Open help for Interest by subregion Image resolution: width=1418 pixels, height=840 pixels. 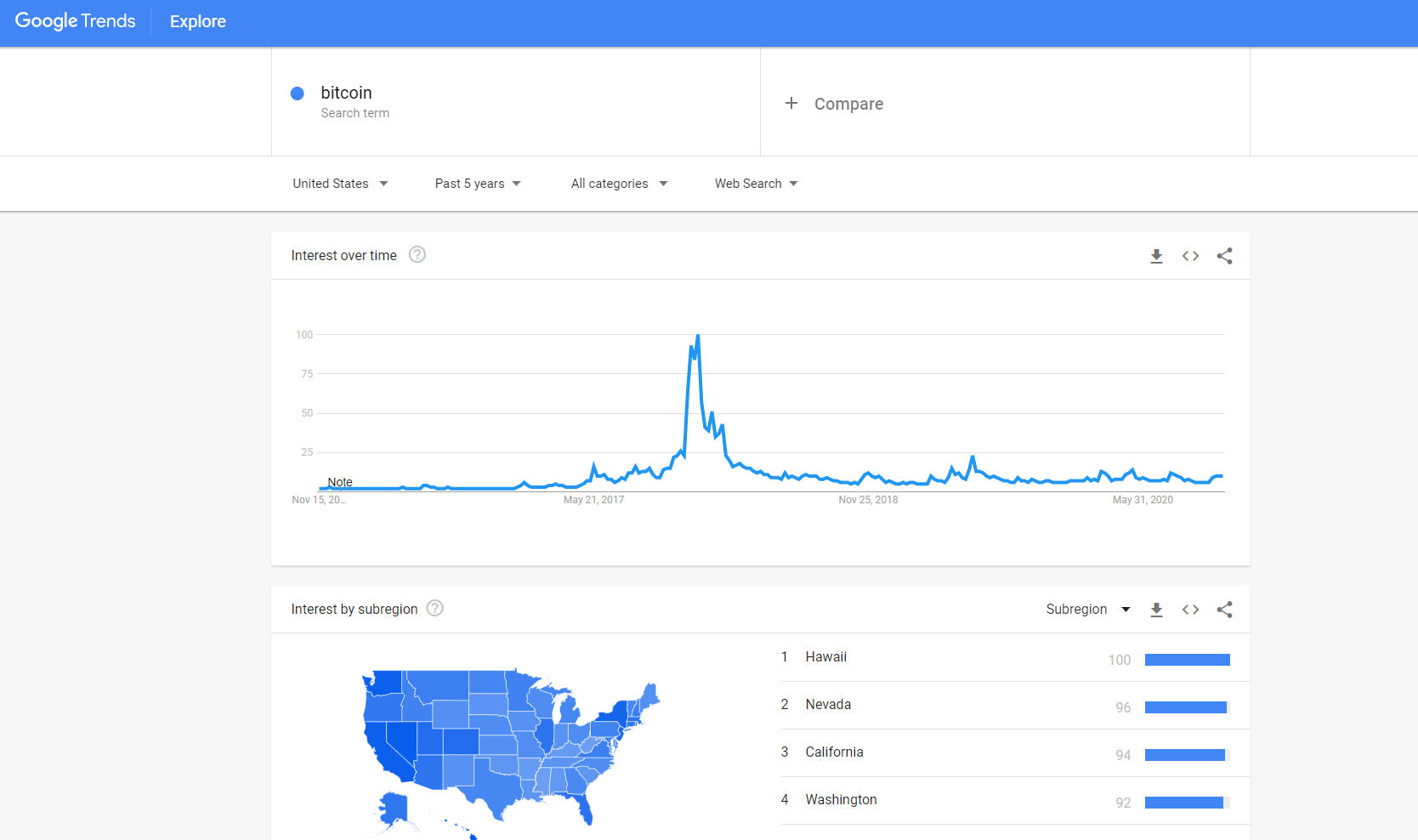(434, 608)
